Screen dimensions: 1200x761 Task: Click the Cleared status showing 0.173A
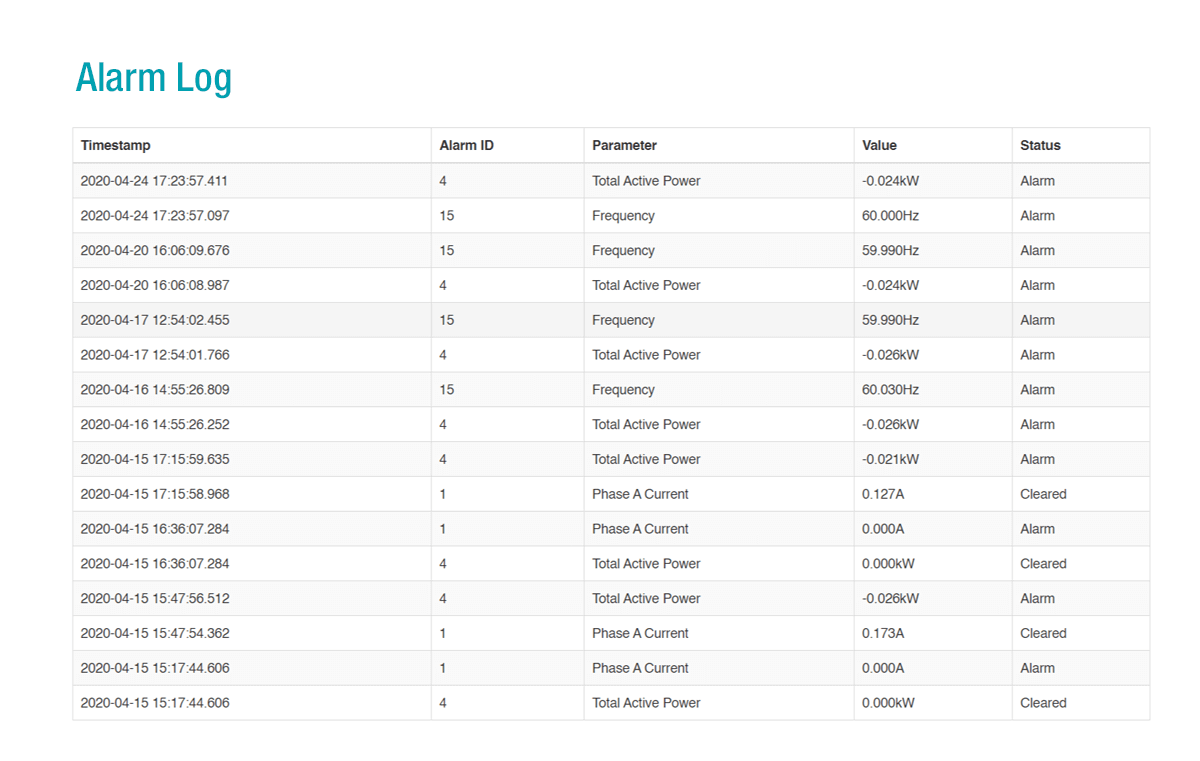(1043, 632)
